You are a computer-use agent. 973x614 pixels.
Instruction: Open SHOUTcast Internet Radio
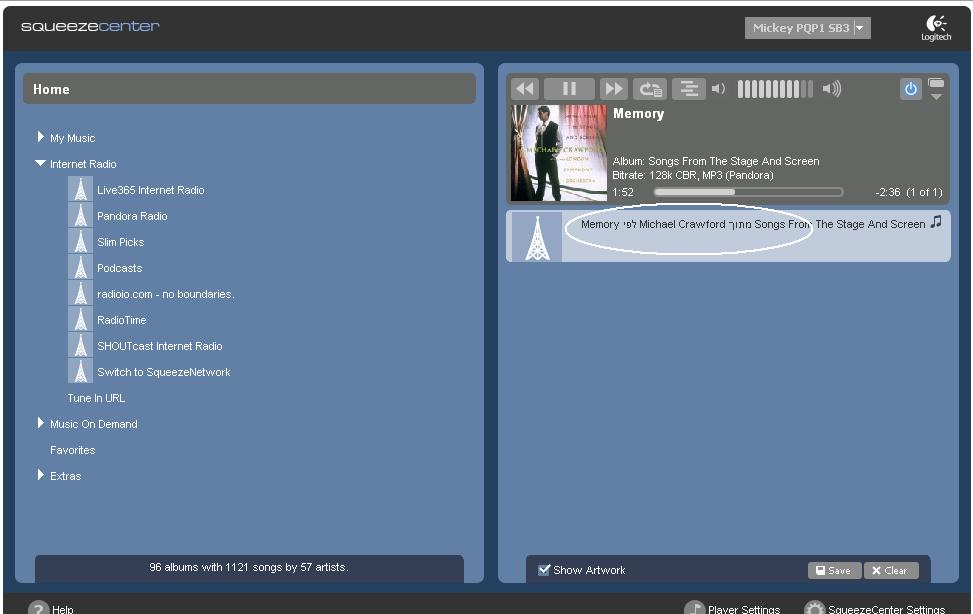pos(159,346)
